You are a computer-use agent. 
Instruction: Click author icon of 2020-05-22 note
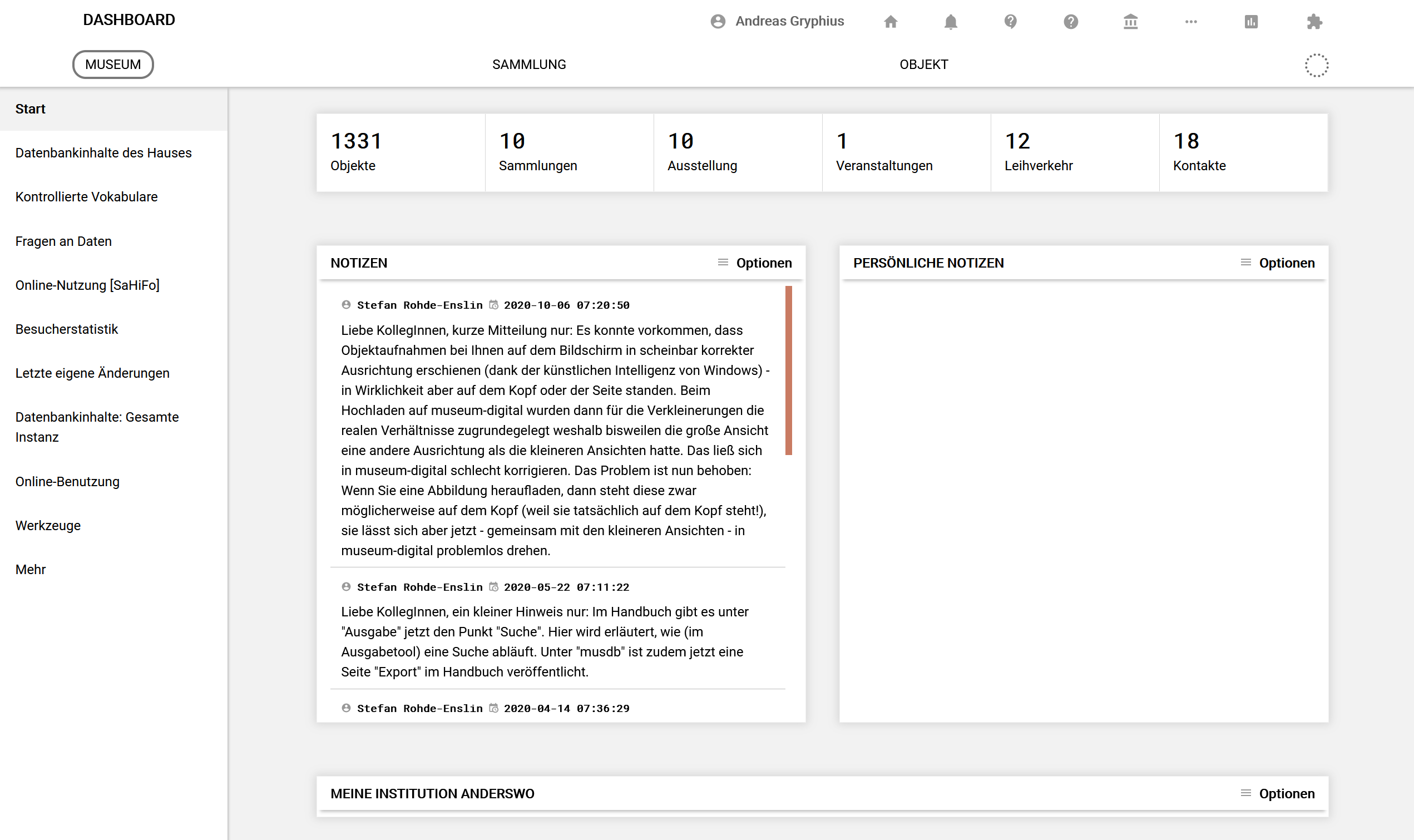pyautogui.click(x=347, y=586)
